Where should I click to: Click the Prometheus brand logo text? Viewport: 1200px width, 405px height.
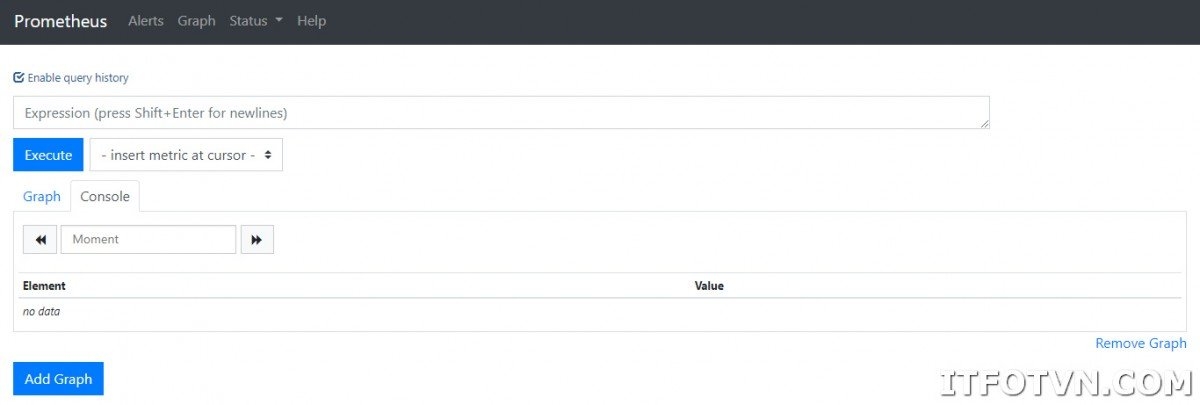click(60, 21)
